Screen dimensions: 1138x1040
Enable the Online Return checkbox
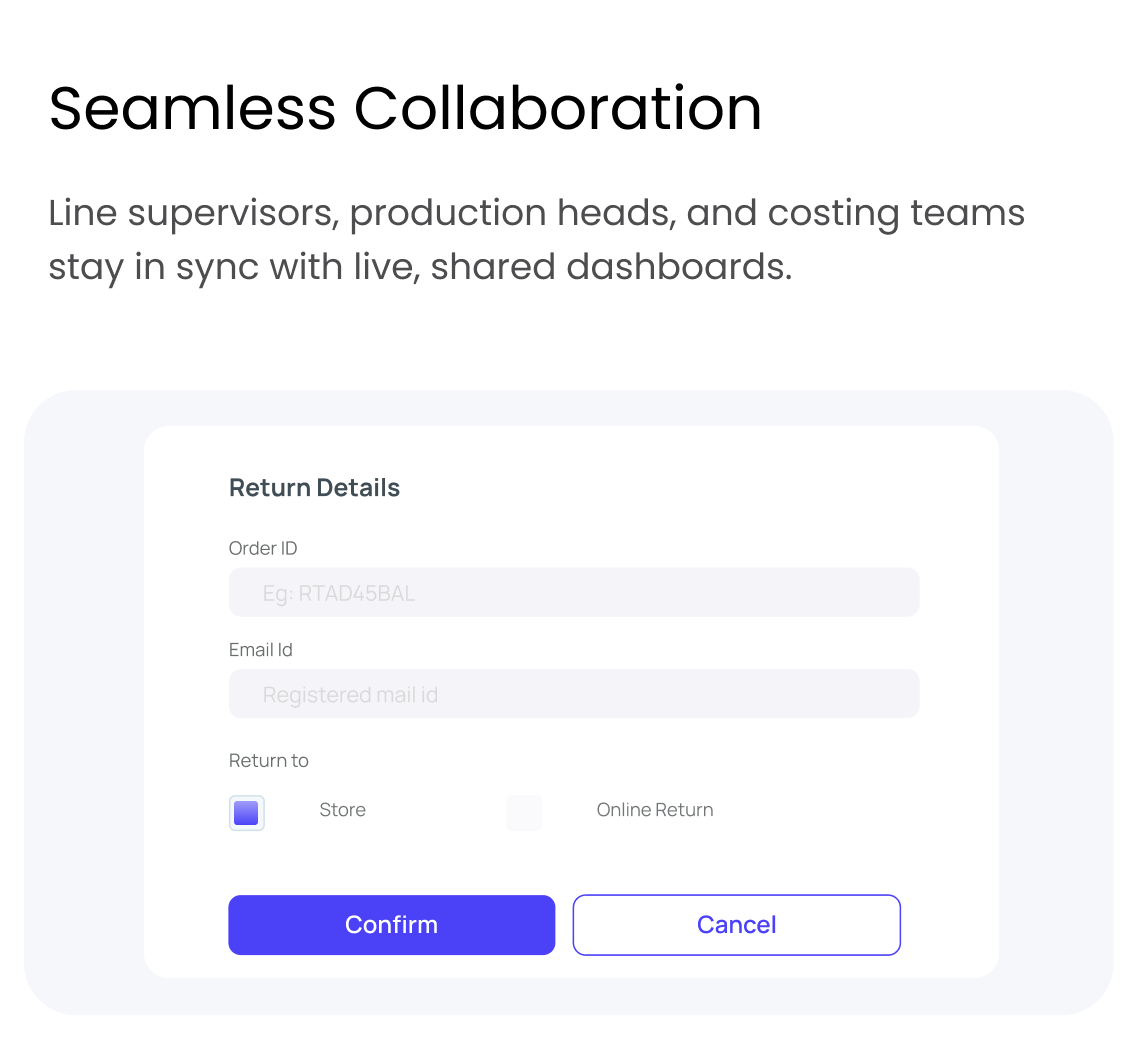[524, 813]
